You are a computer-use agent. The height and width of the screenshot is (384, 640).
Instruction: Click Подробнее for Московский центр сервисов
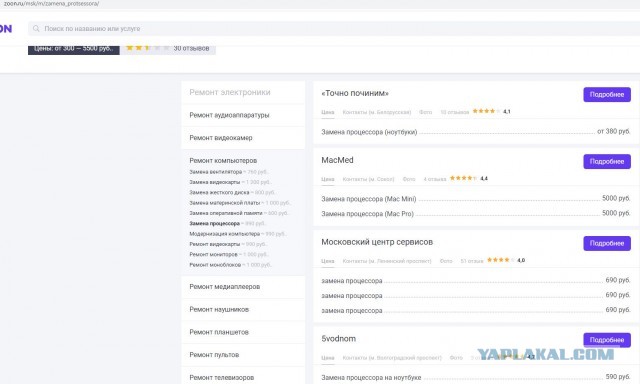(607, 243)
